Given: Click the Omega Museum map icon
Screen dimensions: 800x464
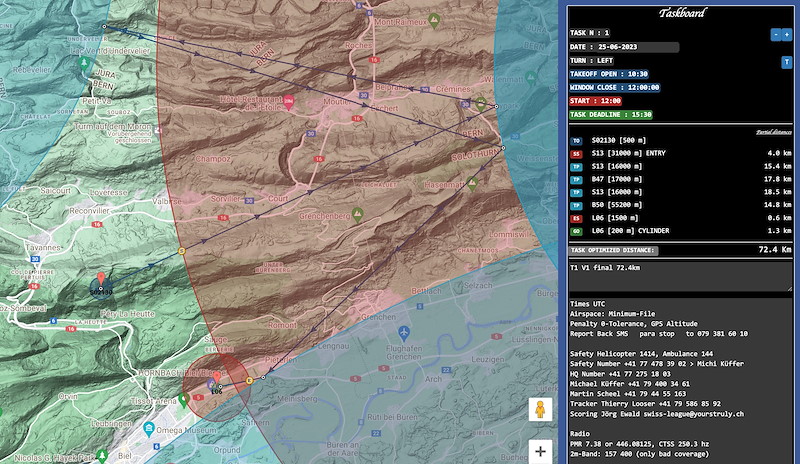Looking at the screenshot, I should [149, 430].
